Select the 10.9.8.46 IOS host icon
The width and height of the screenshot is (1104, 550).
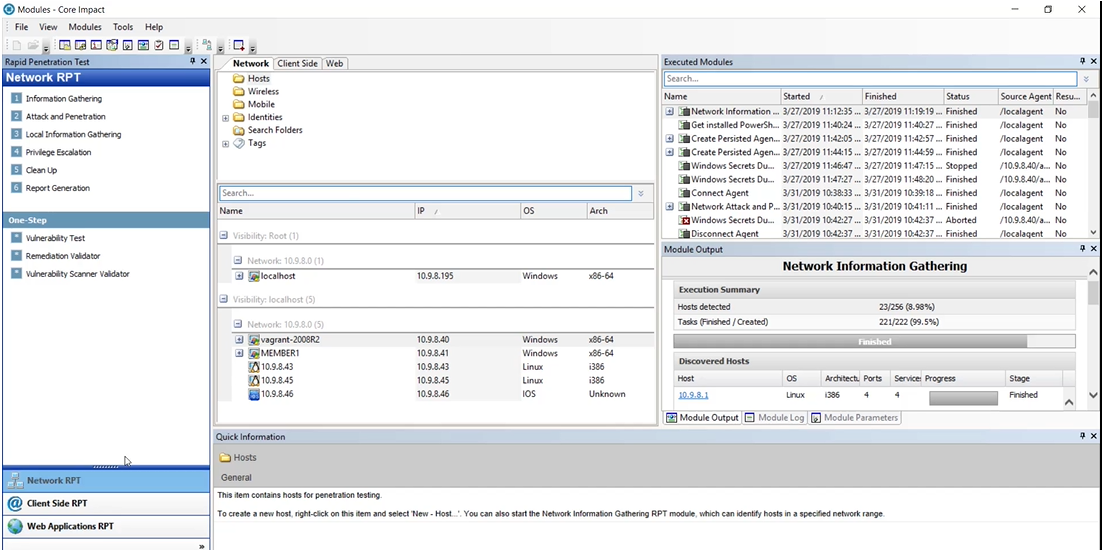tap(254, 394)
